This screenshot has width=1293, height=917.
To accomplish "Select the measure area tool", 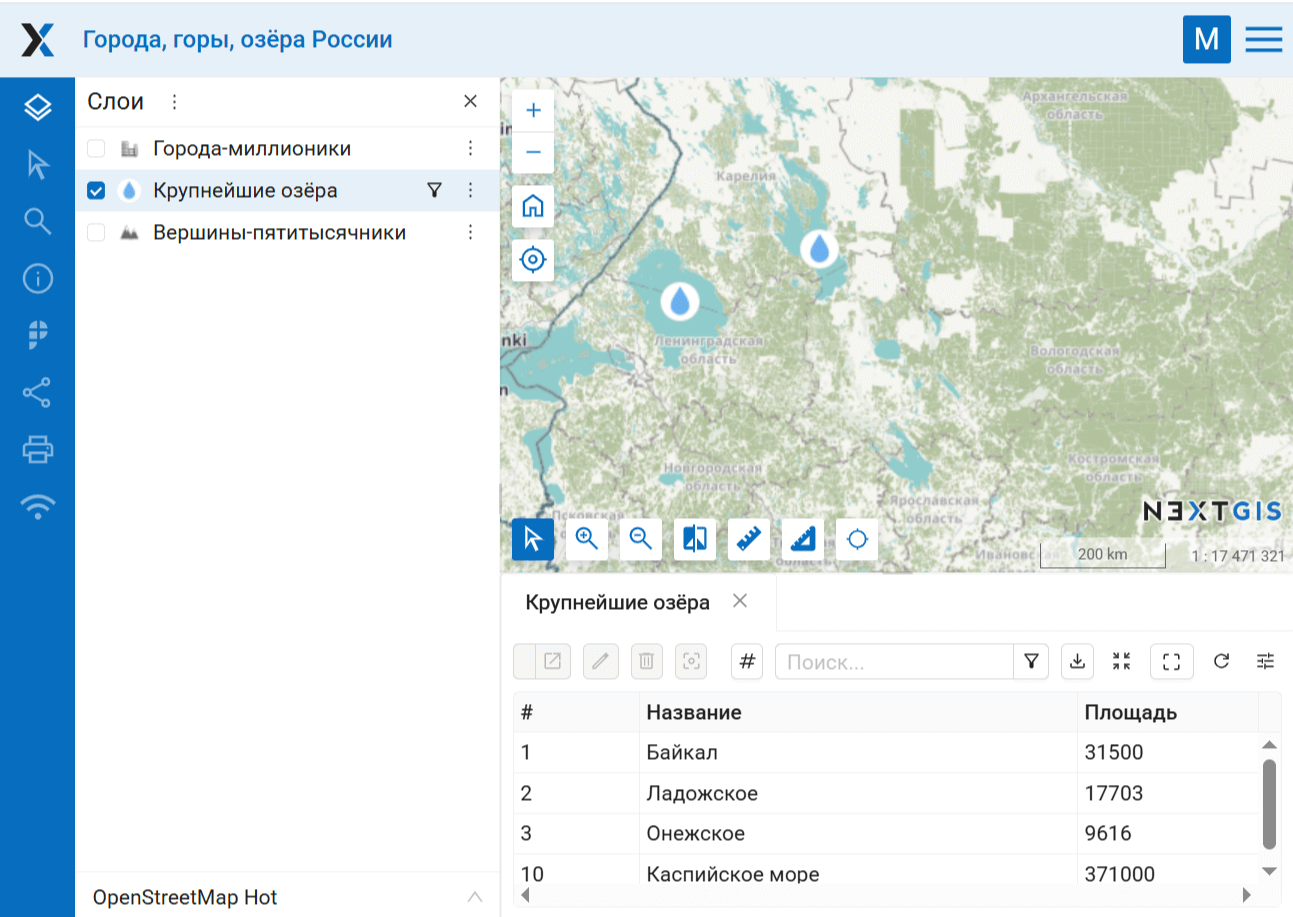I will (803, 540).
